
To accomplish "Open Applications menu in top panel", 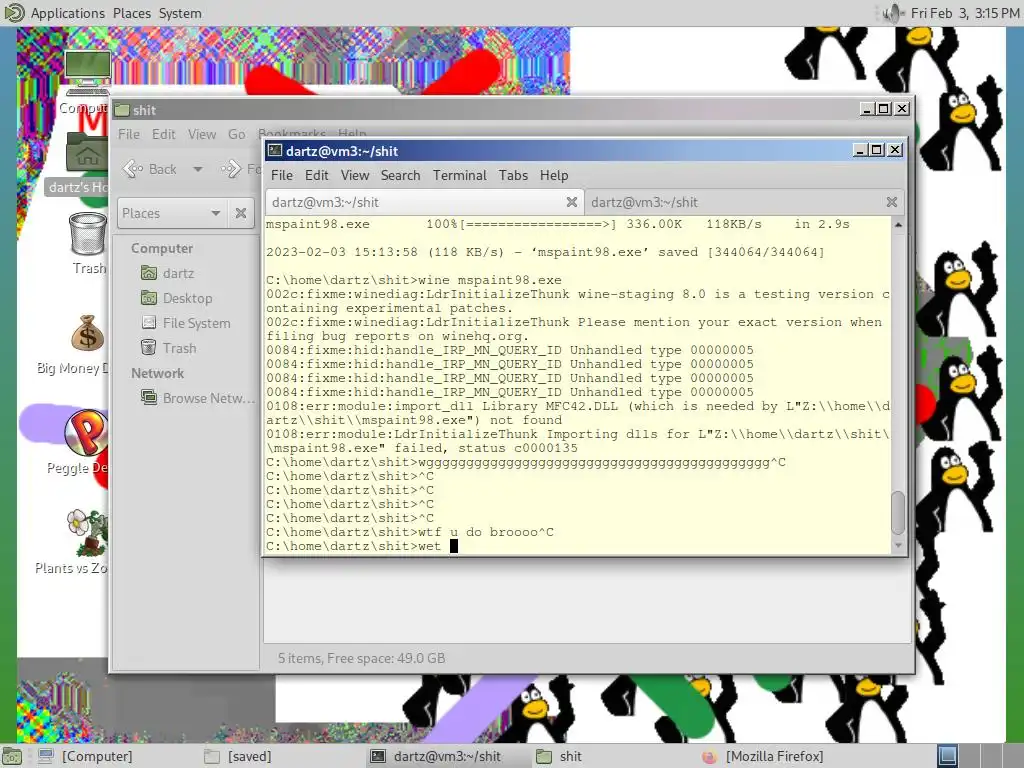I will pyautogui.click(x=67, y=13).
